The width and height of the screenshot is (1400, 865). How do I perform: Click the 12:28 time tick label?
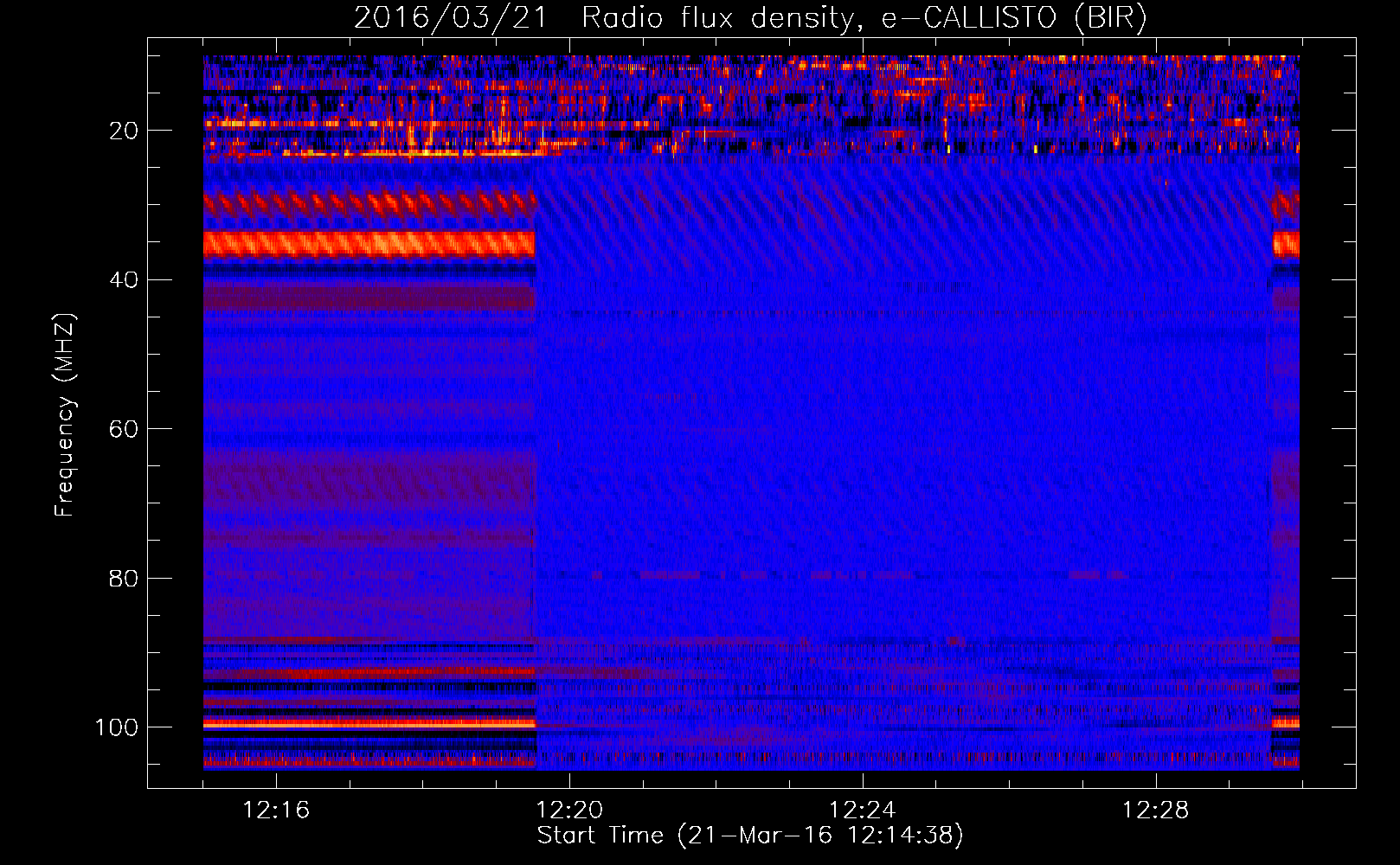(1156, 810)
